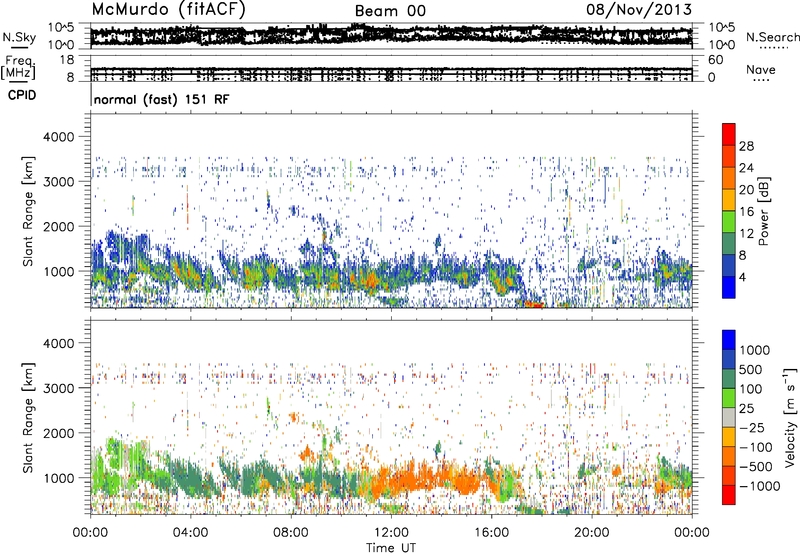Click the "CPID" row label

(x=21, y=95)
